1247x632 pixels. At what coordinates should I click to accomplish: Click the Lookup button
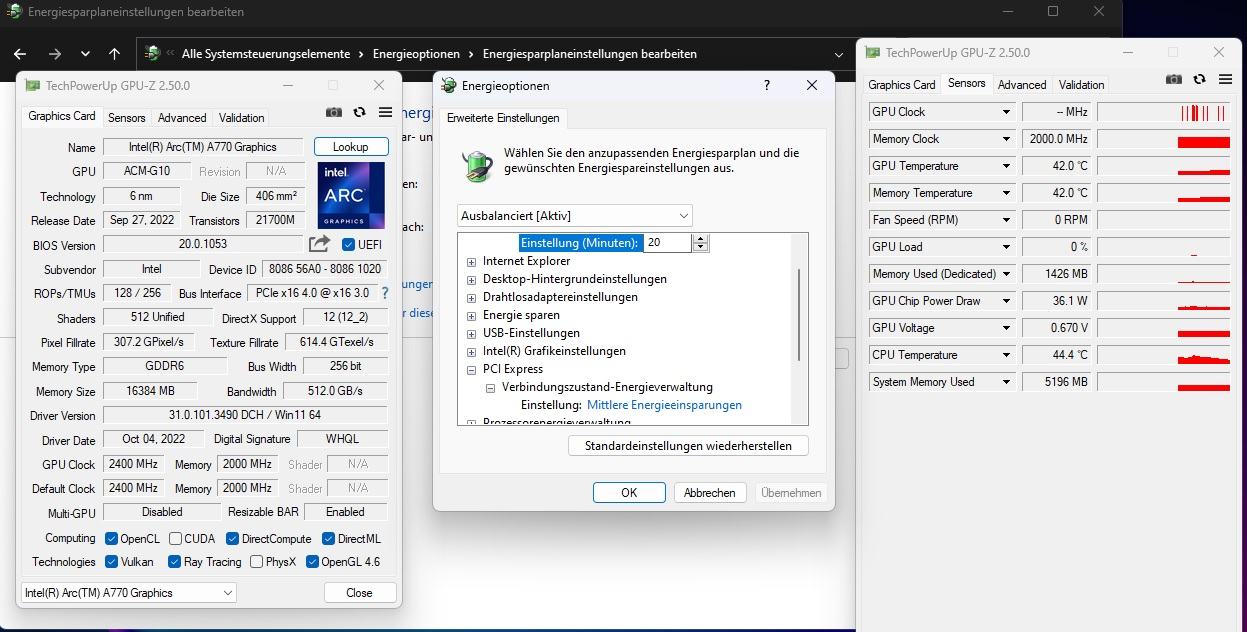coord(350,147)
